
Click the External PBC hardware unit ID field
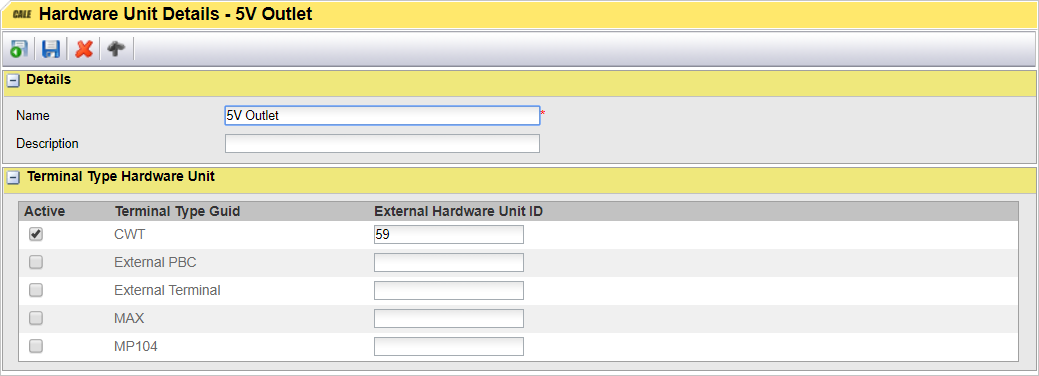coord(449,262)
